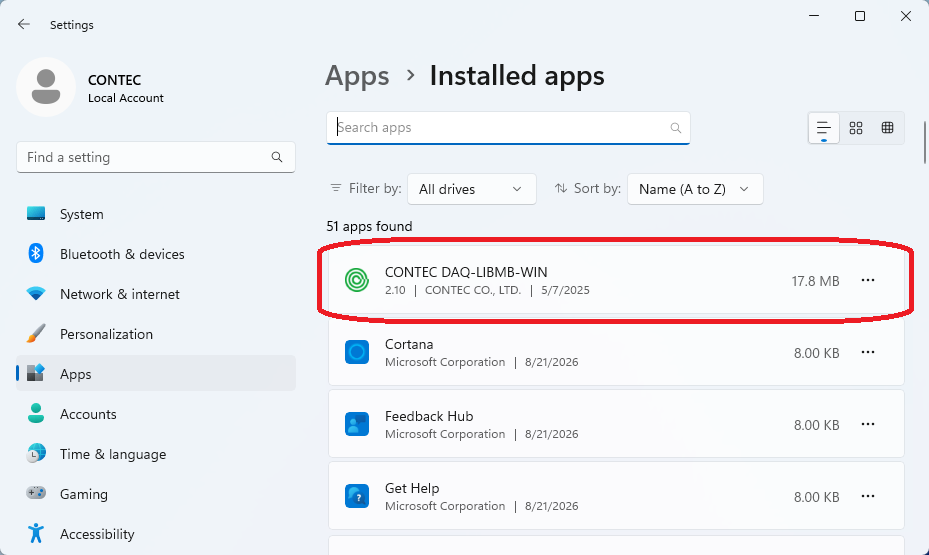Open more options for Get Help
This screenshot has width=929, height=555.
pyautogui.click(x=868, y=496)
